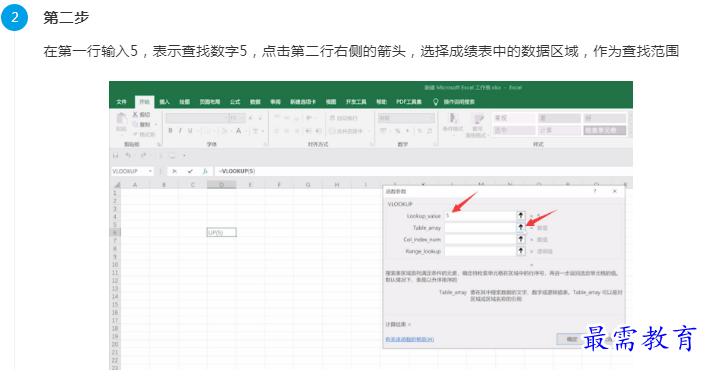Confirm the formula with the checkmark icon
The image size is (705, 370).
click(x=190, y=171)
